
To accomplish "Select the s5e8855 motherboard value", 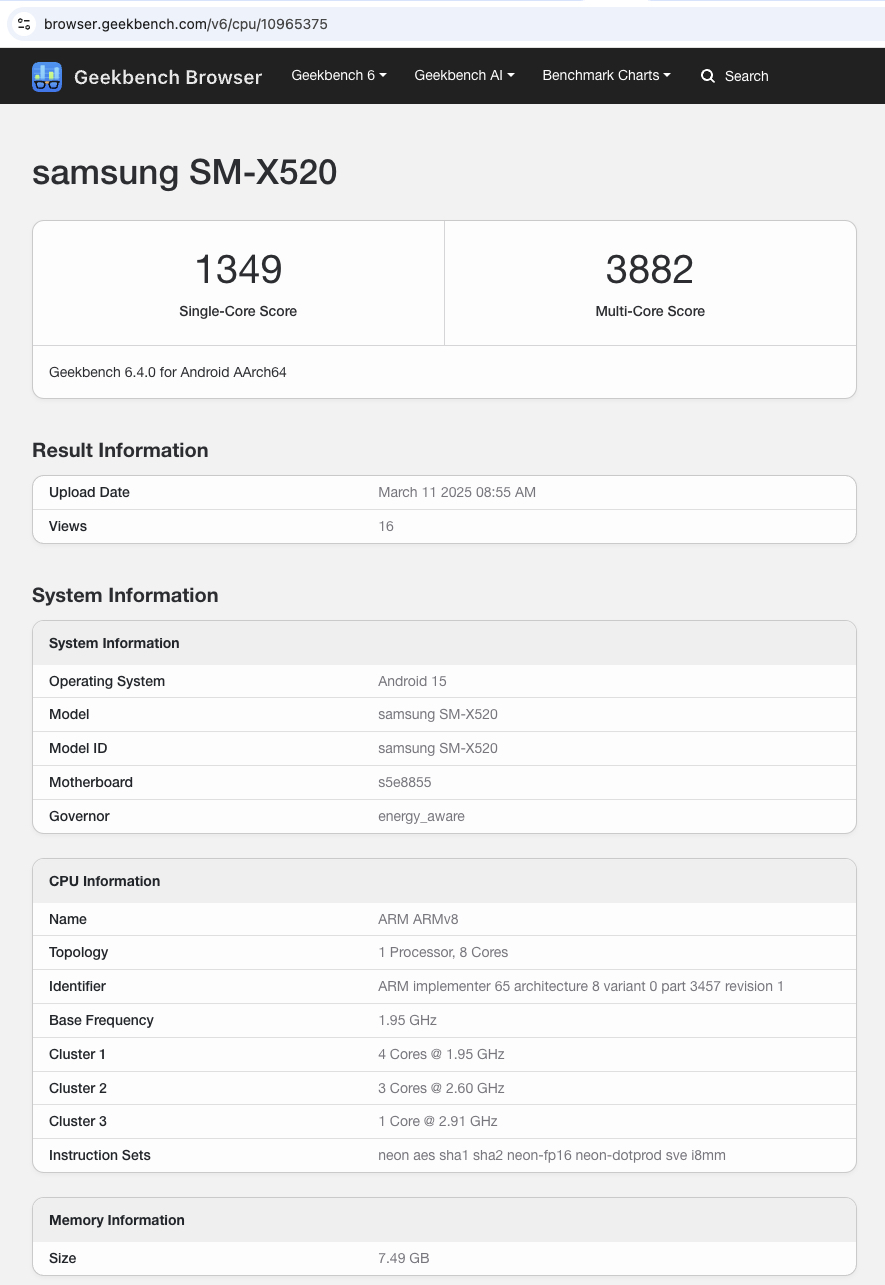I will pos(405,782).
